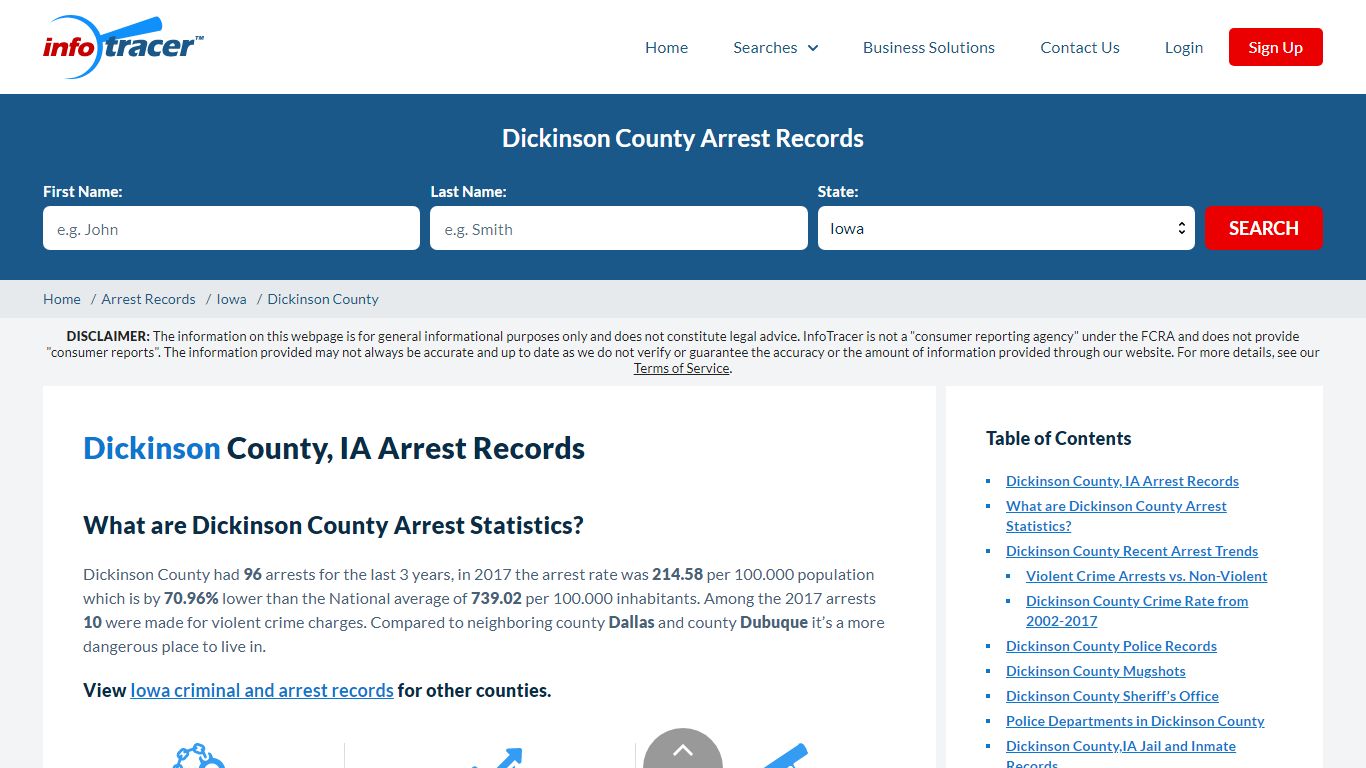Go to Home in breadcrumb

tap(62, 299)
